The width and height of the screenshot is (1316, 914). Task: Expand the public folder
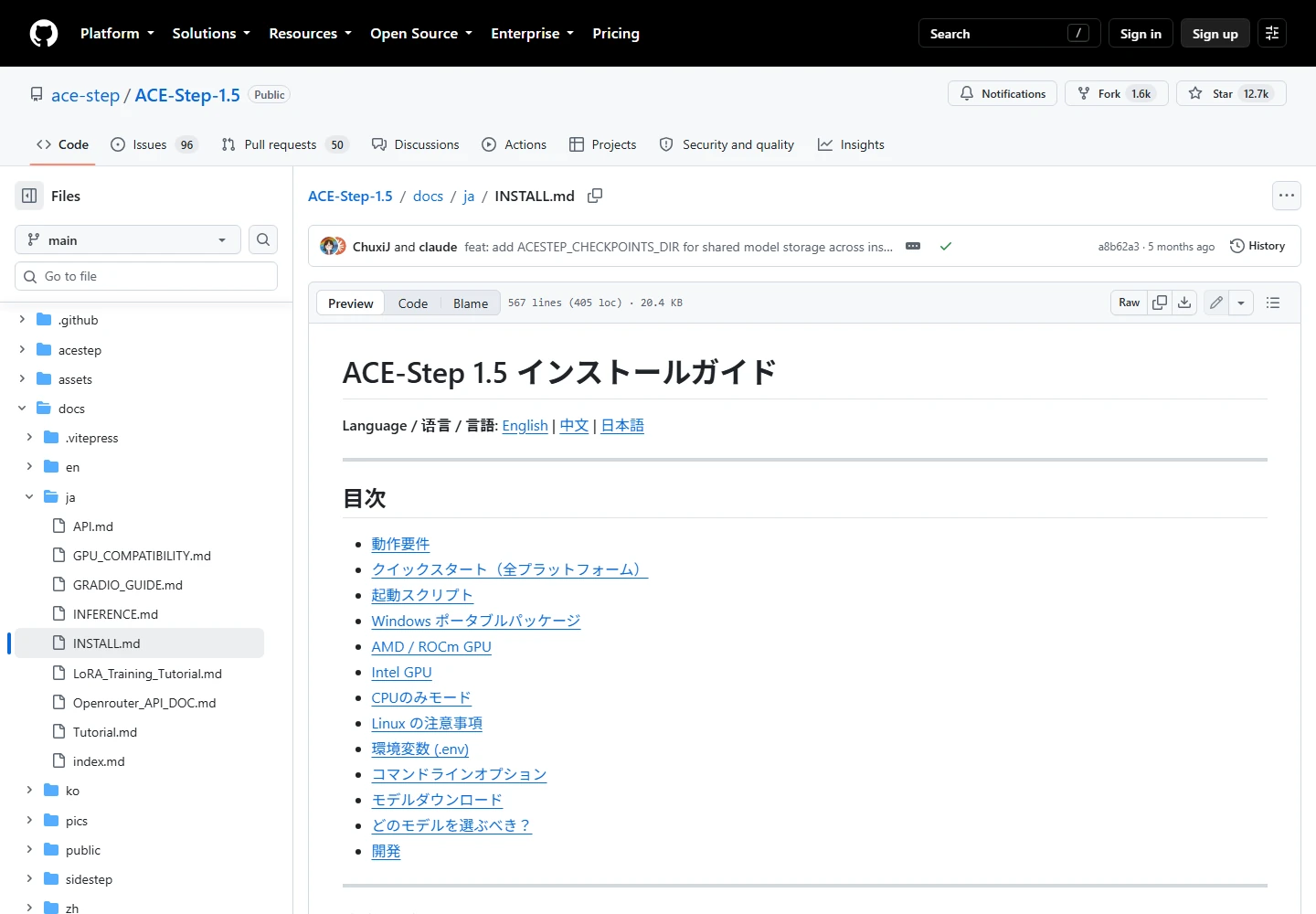pyautogui.click(x=29, y=850)
